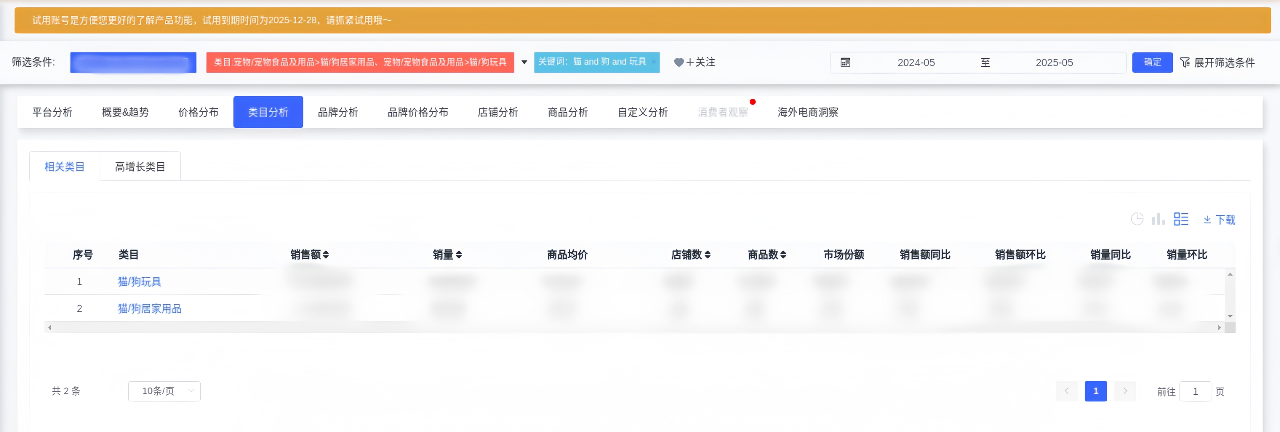
Task: Open the 平台分析 tab
Action: (52, 112)
